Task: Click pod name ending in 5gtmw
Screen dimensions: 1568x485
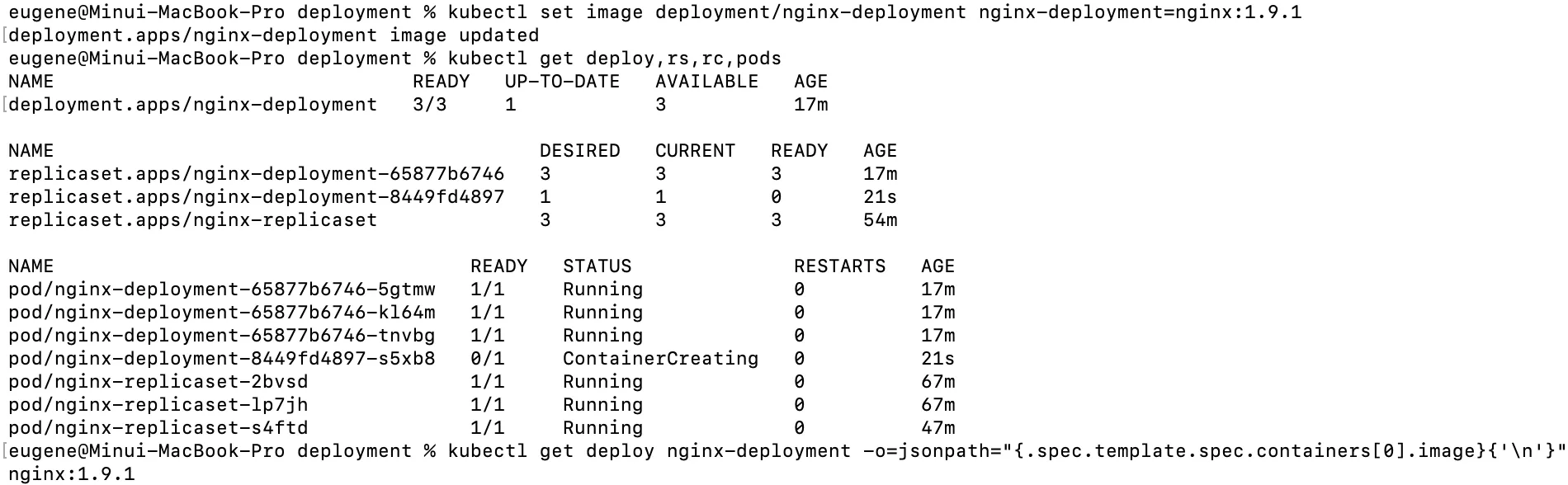Action: (221, 290)
